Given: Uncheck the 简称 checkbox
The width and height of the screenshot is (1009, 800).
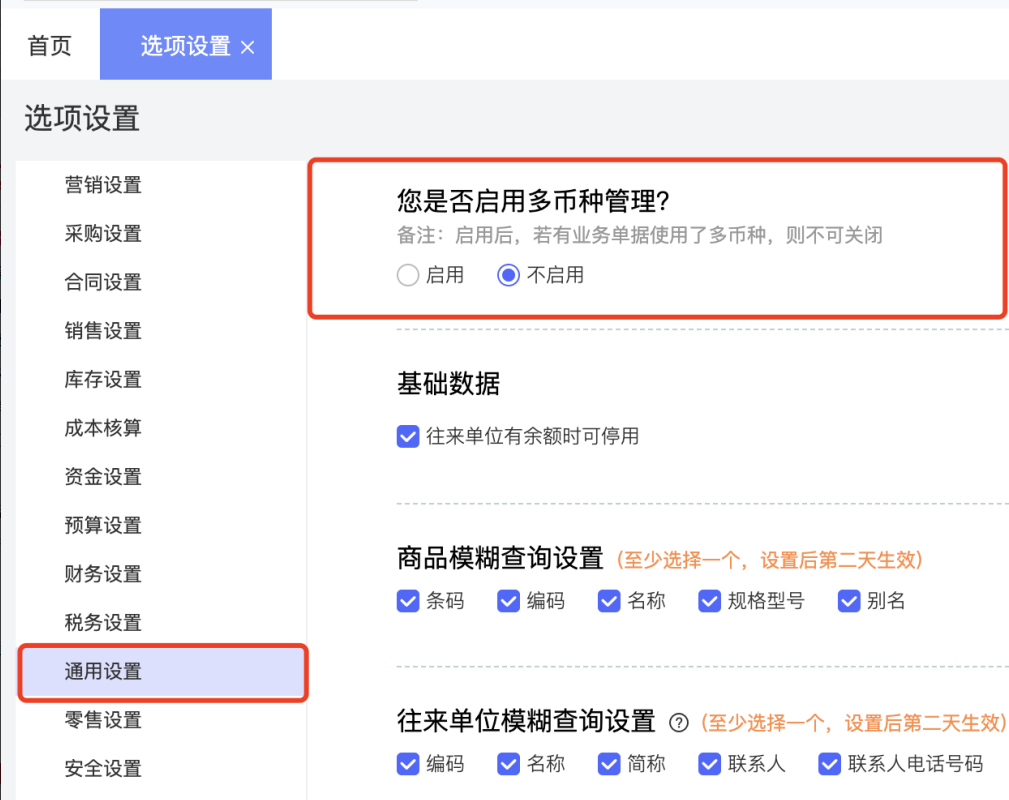Looking at the screenshot, I should coord(610,764).
